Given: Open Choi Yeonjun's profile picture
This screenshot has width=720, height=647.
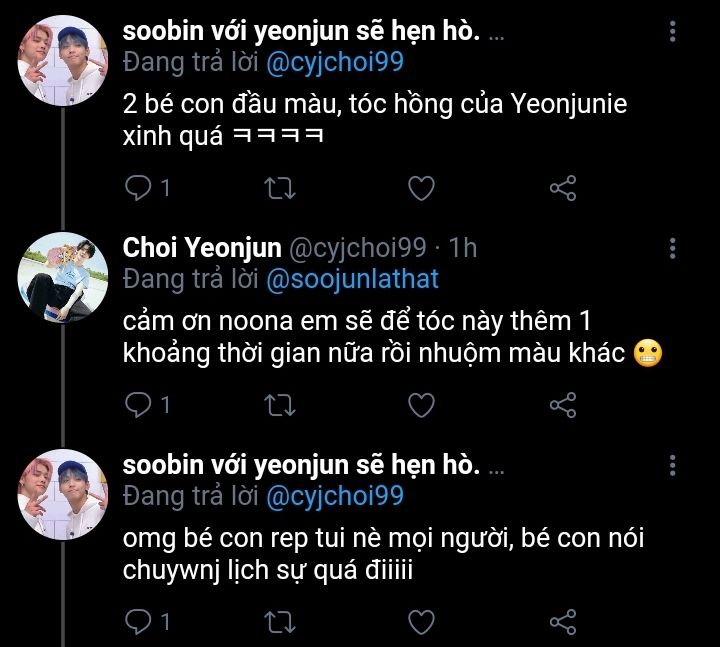Looking at the screenshot, I should 62,275.
